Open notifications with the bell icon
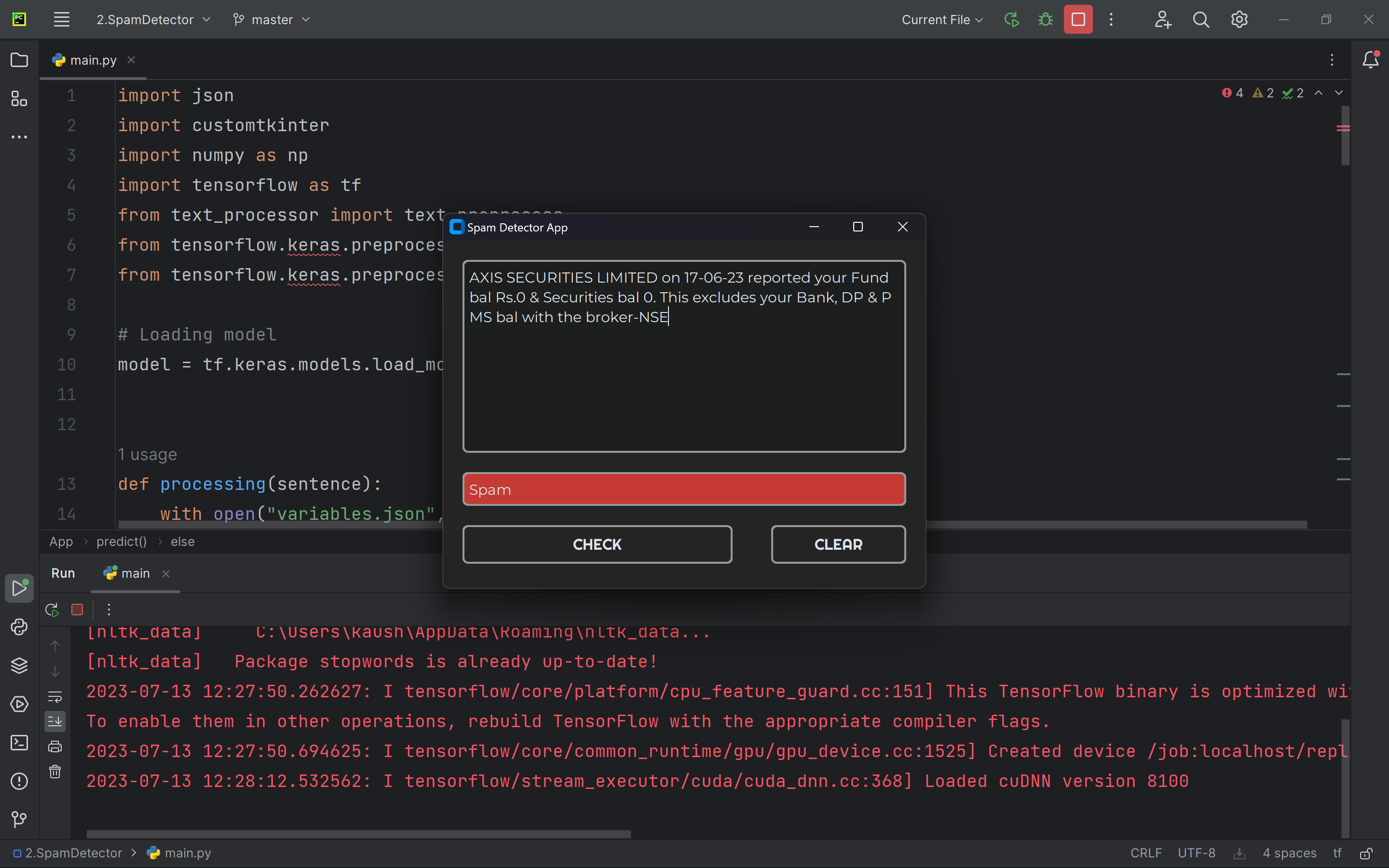 tap(1371, 59)
